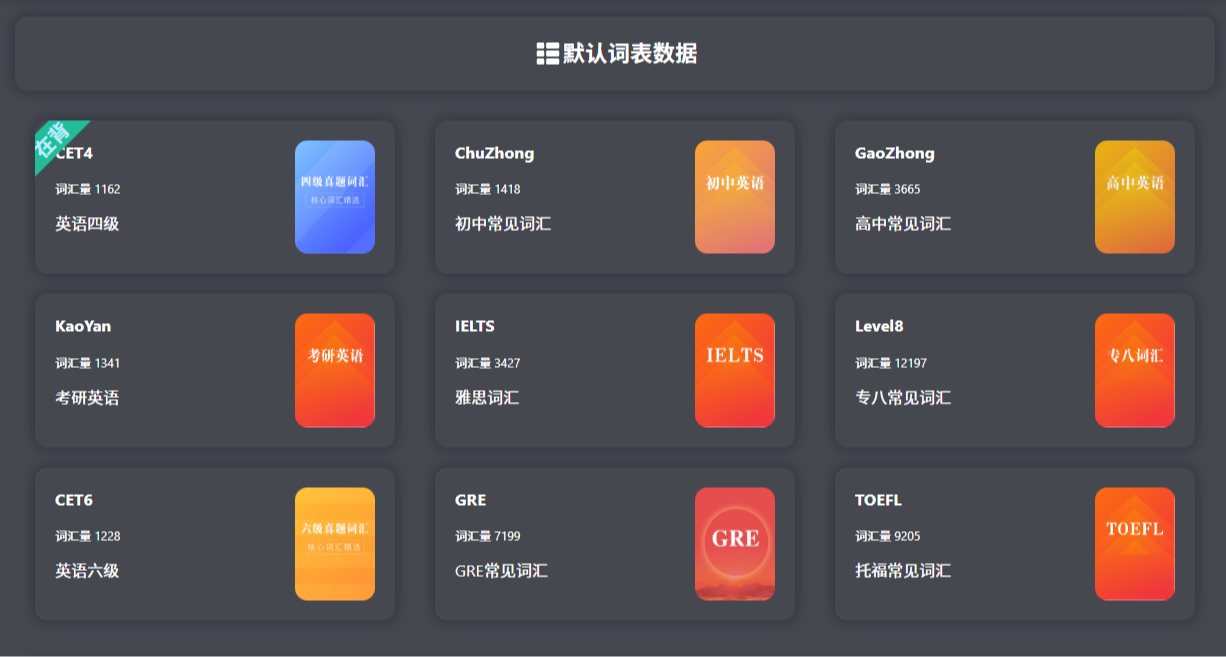
Task: Open the 高中英语 yellow book cover
Action: point(1134,197)
